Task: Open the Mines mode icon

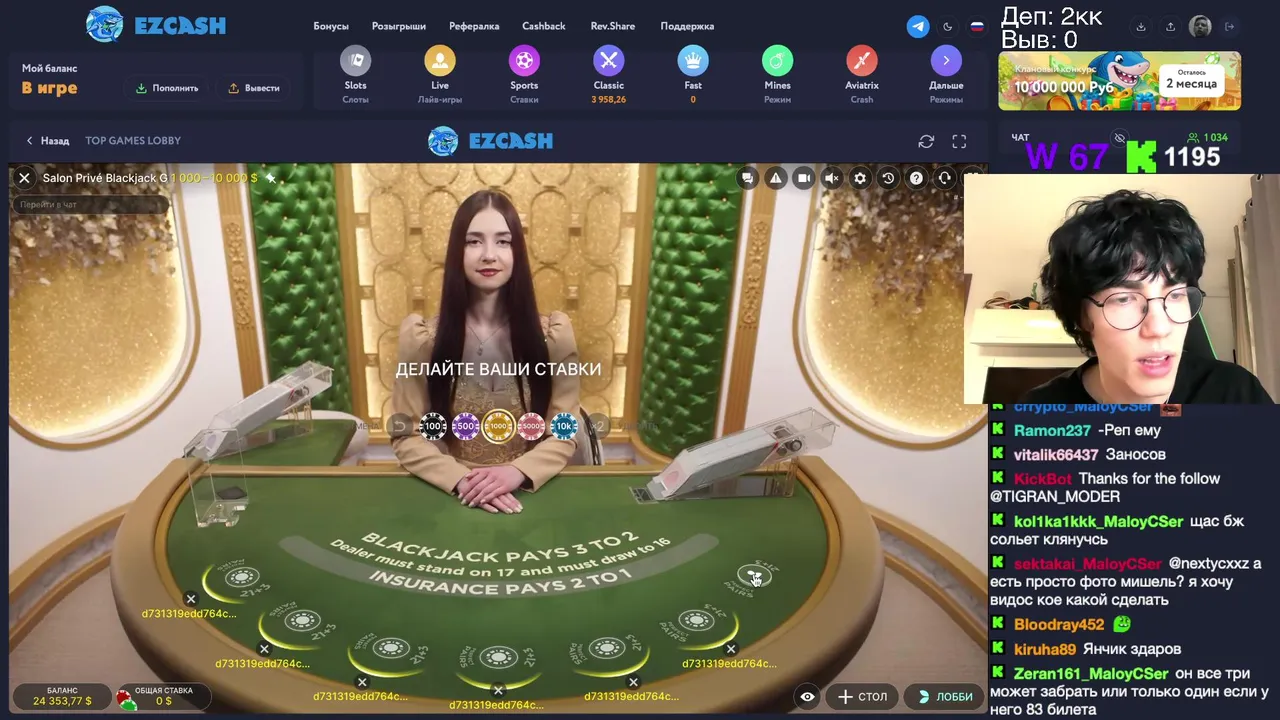Action: [777, 61]
